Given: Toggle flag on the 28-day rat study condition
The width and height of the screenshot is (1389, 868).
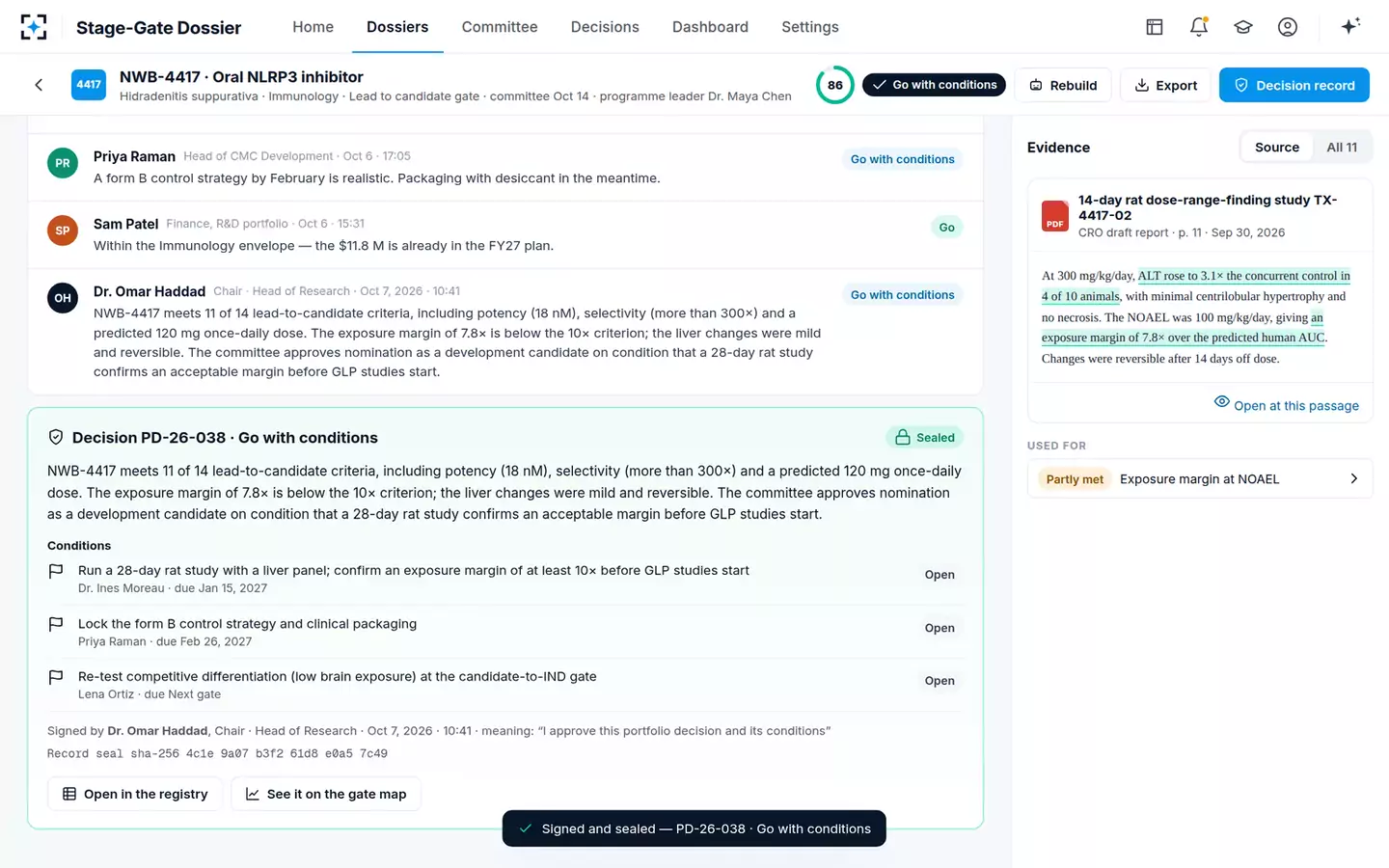Looking at the screenshot, I should [56, 571].
